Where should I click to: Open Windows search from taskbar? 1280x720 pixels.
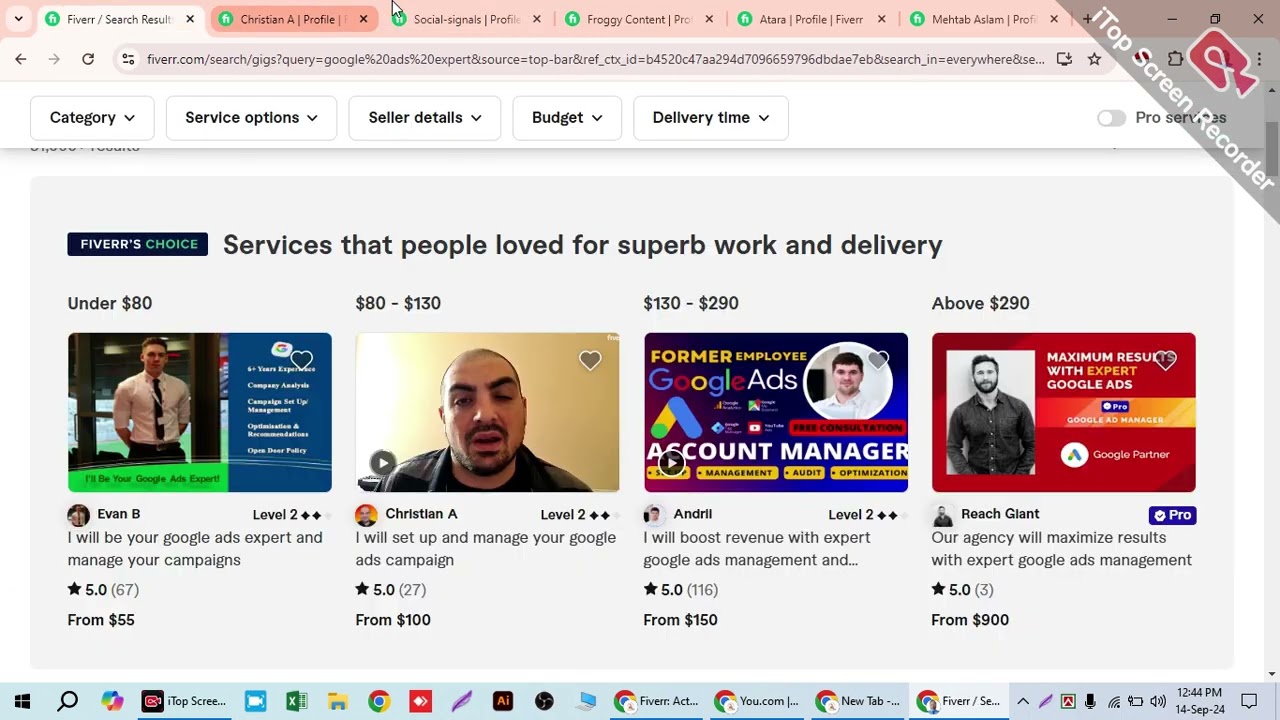[x=67, y=701]
